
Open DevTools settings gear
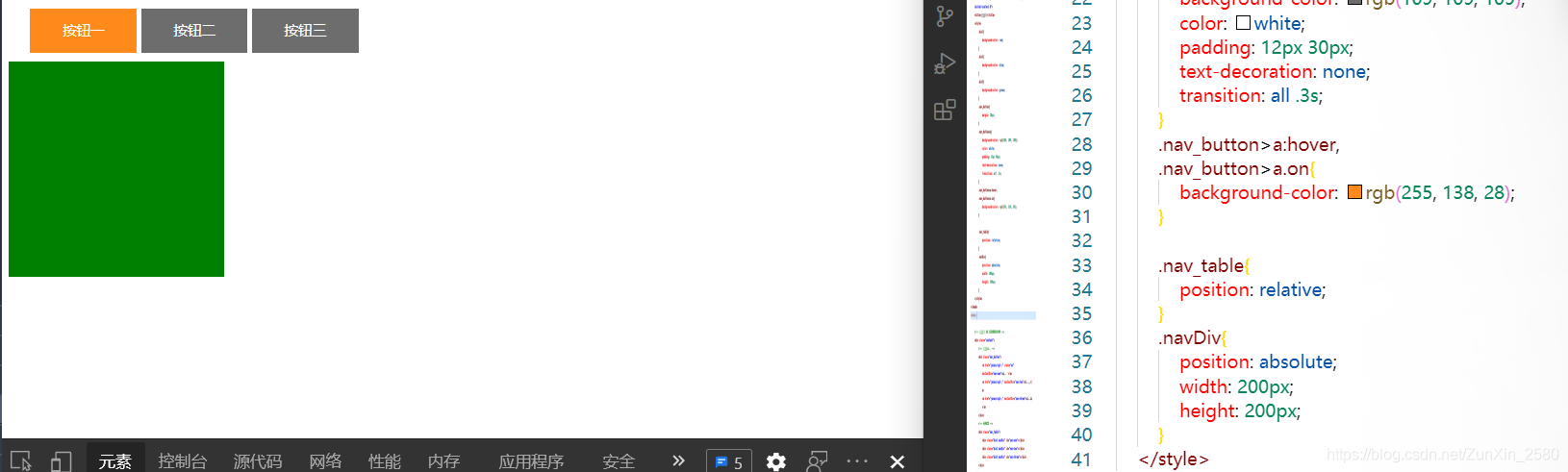click(775, 461)
